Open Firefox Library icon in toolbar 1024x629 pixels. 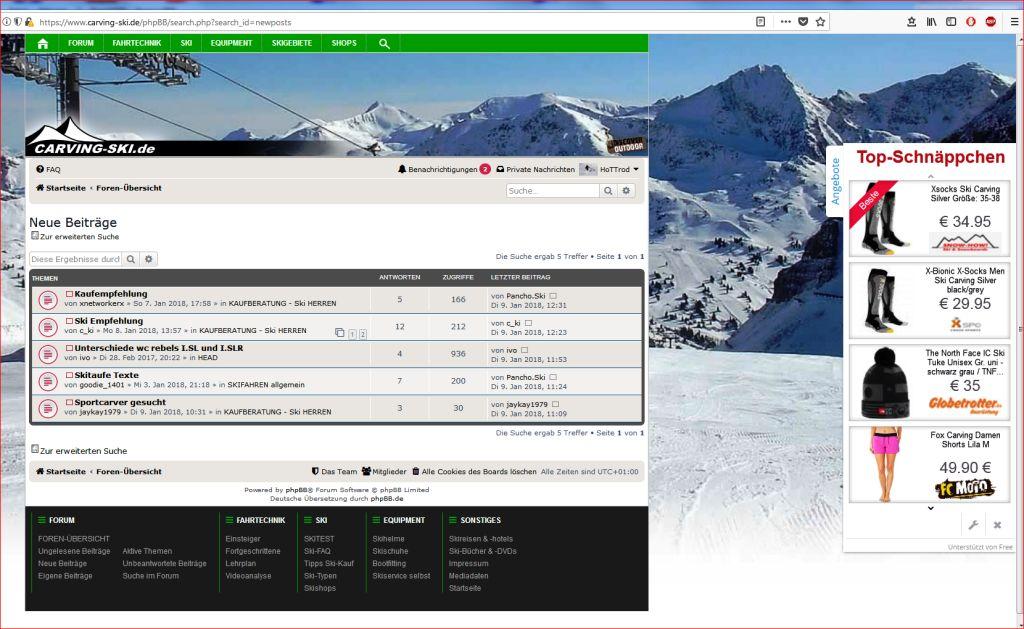pyautogui.click(x=931, y=21)
